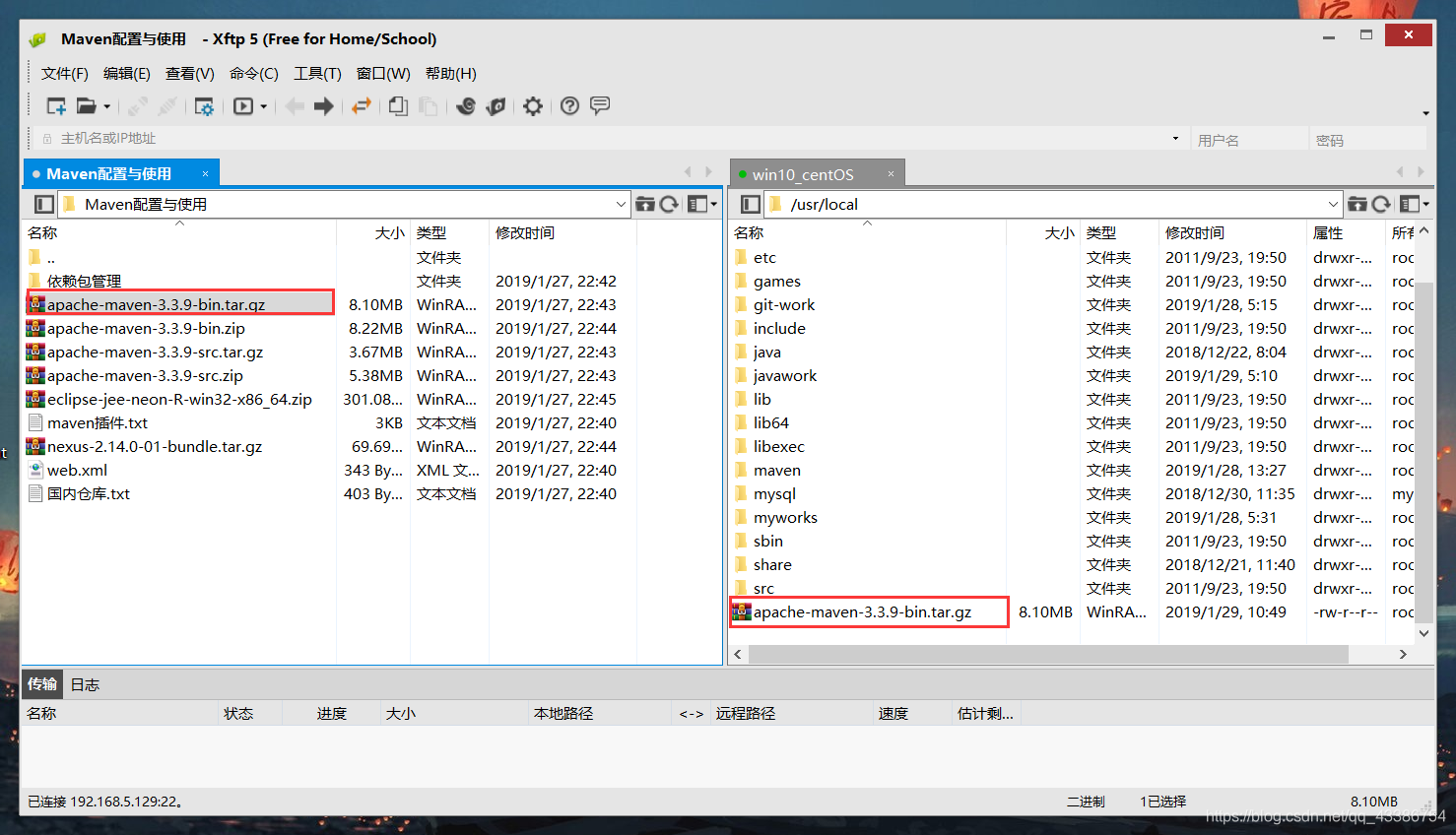The image size is (1456, 835).
Task: Open the session properties window-gear icon
Action: pos(204,106)
